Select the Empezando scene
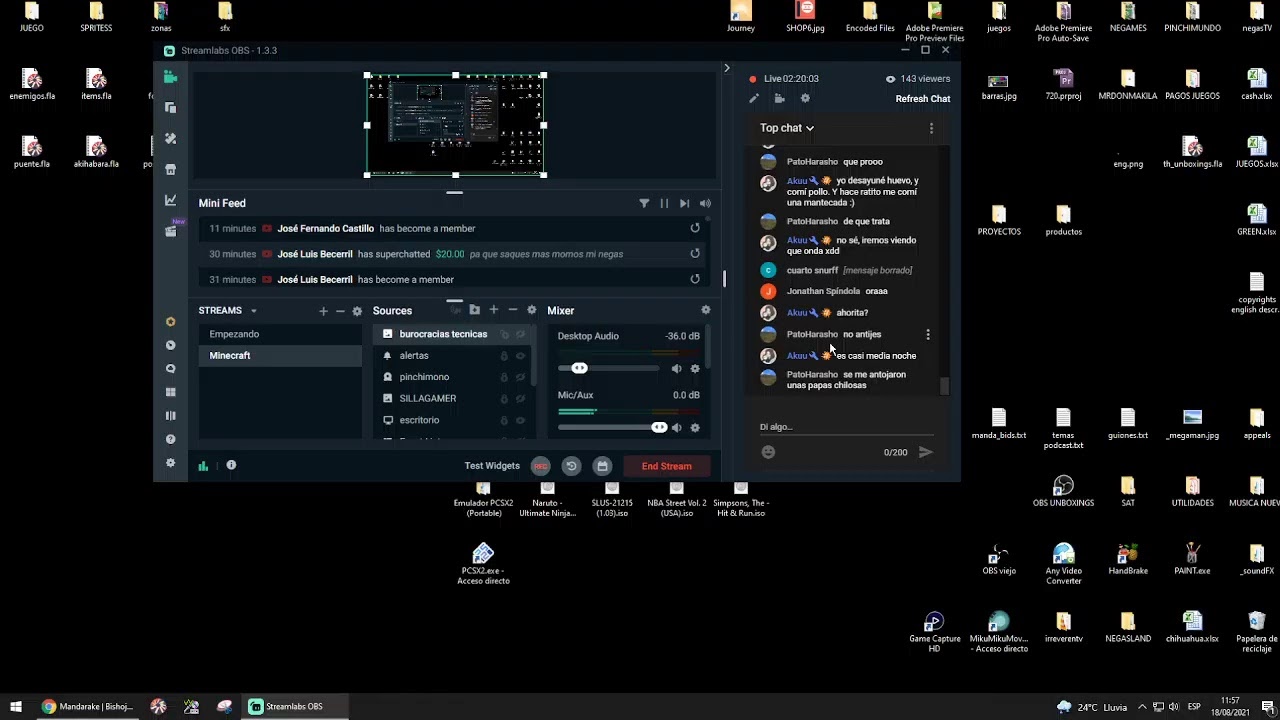This screenshot has height=720, width=1280. tap(280, 334)
